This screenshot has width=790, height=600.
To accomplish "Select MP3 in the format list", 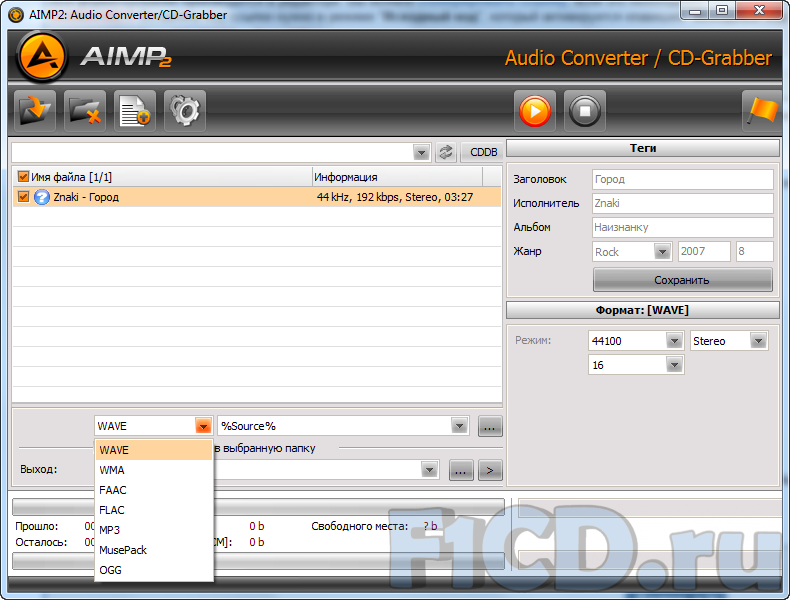I will tap(154, 530).
